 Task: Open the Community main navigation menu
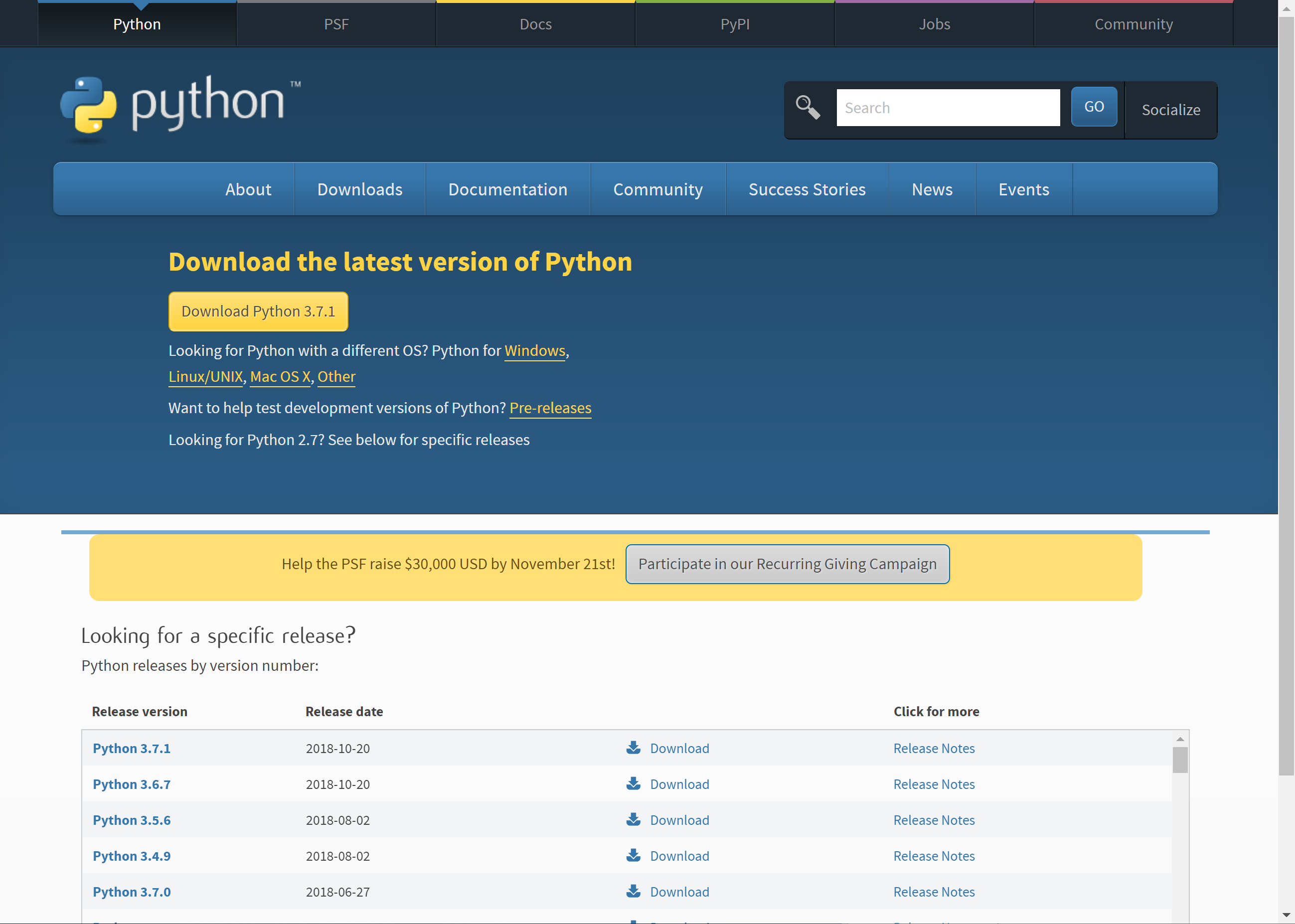tap(658, 189)
